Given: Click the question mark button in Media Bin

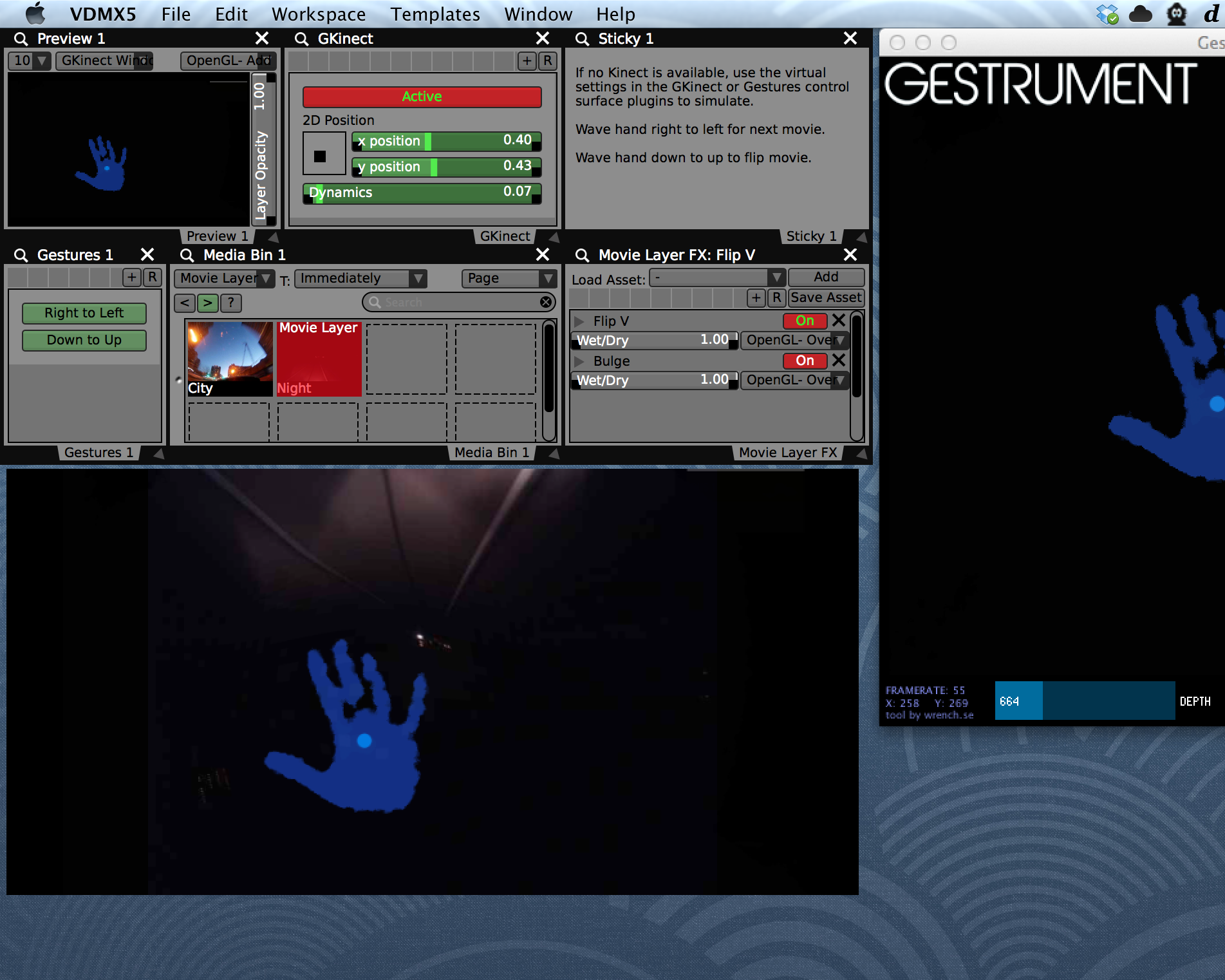Looking at the screenshot, I should click(230, 303).
